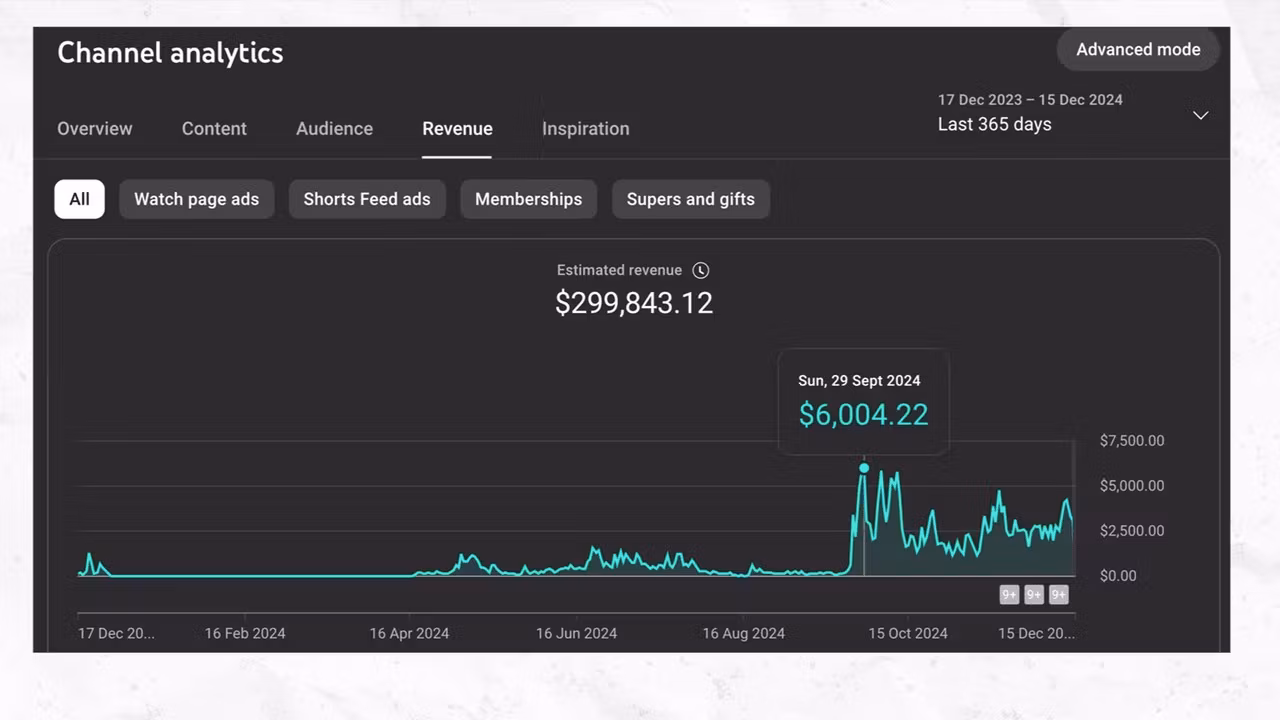Viewport: 1280px width, 720px height.
Task: Open the rightmost 9+ video marker badge
Action: 1058,595
